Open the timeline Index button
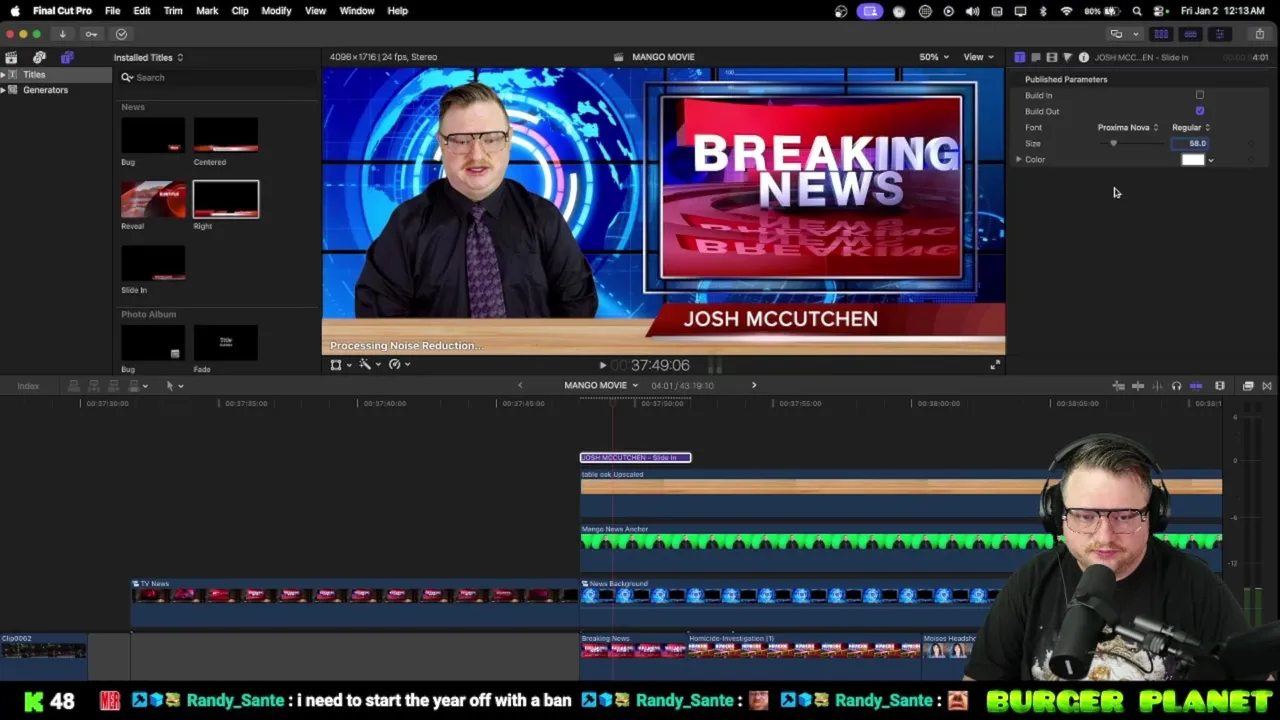The height and width of the screenshot is (720, 1280). tap(28, 386)
